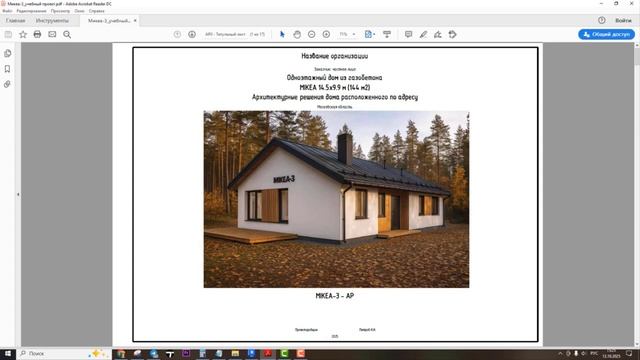Click the 'Название организации' heading text

tap(335, 56)
